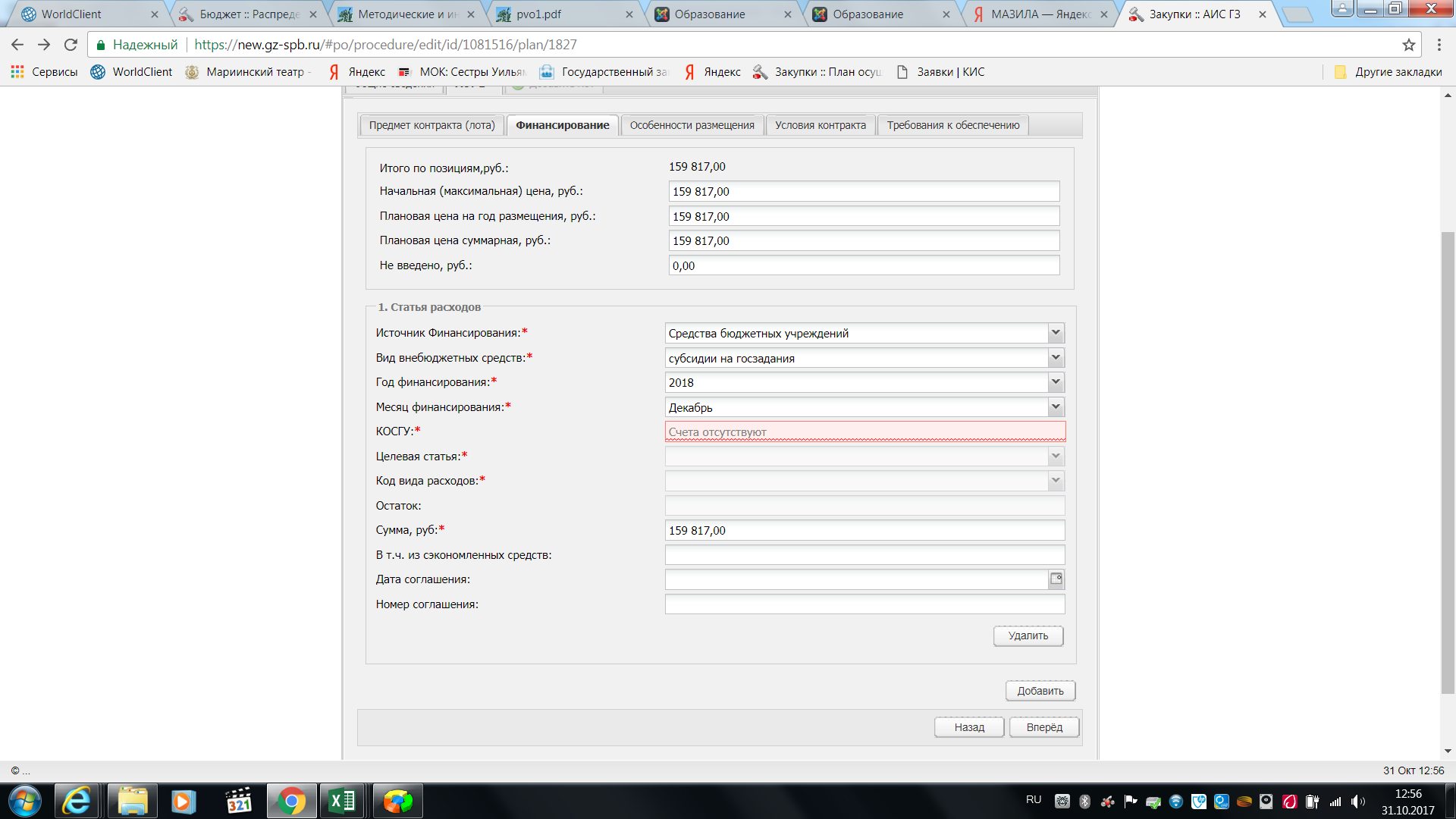Expand the Источник Финансирования dropdown
This screenshot has width=1456, height=819.
pyautogui.click(x=1055, y=333)
